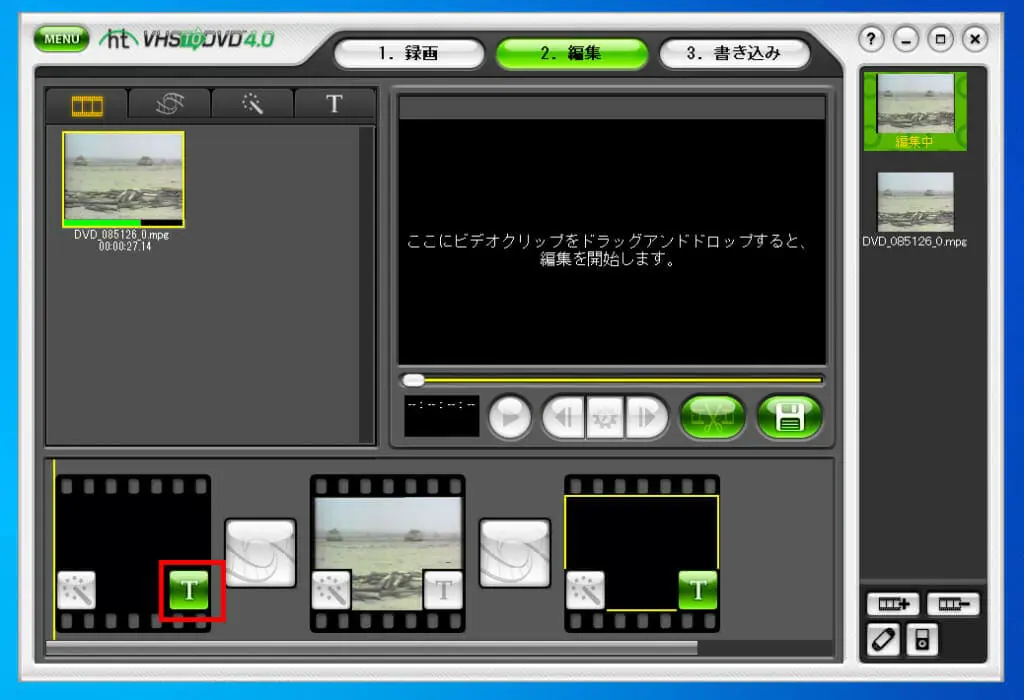Viewport: 1024px width, 700px height.
Task: Click the green title T on first storyboard frame
Action: (x=190, y=590)
